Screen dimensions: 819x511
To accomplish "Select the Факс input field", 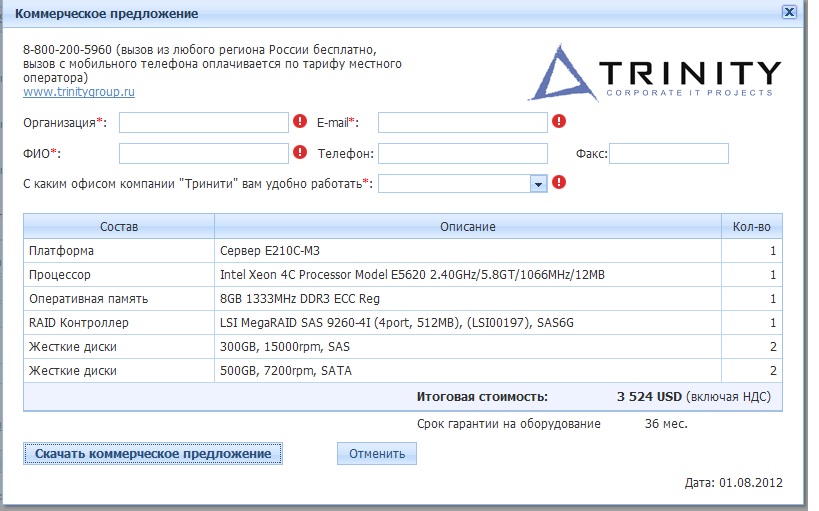I will [668, 153].
